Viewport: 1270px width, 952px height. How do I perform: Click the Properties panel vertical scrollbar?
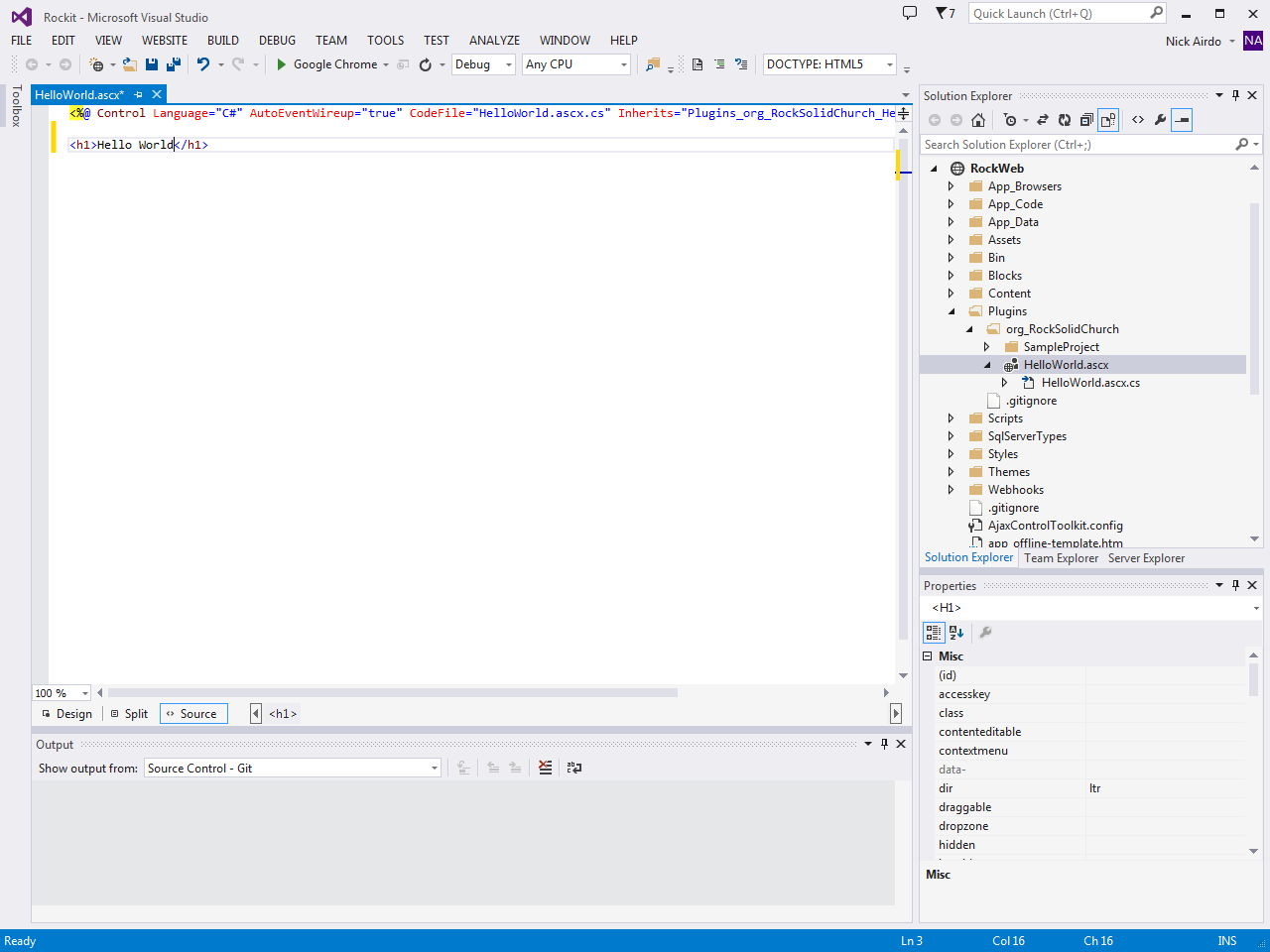(x=1254, y=679)
